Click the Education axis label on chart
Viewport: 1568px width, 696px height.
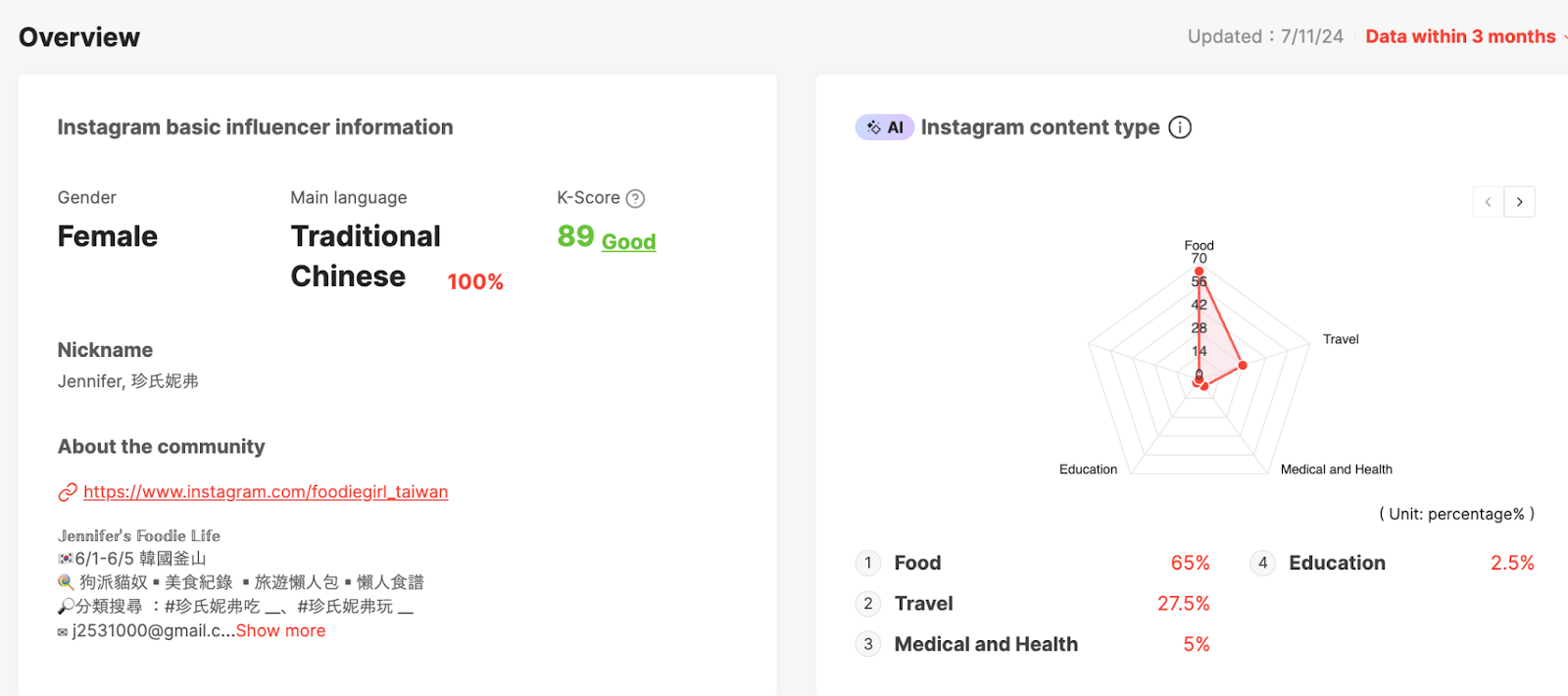point(1088,470)
